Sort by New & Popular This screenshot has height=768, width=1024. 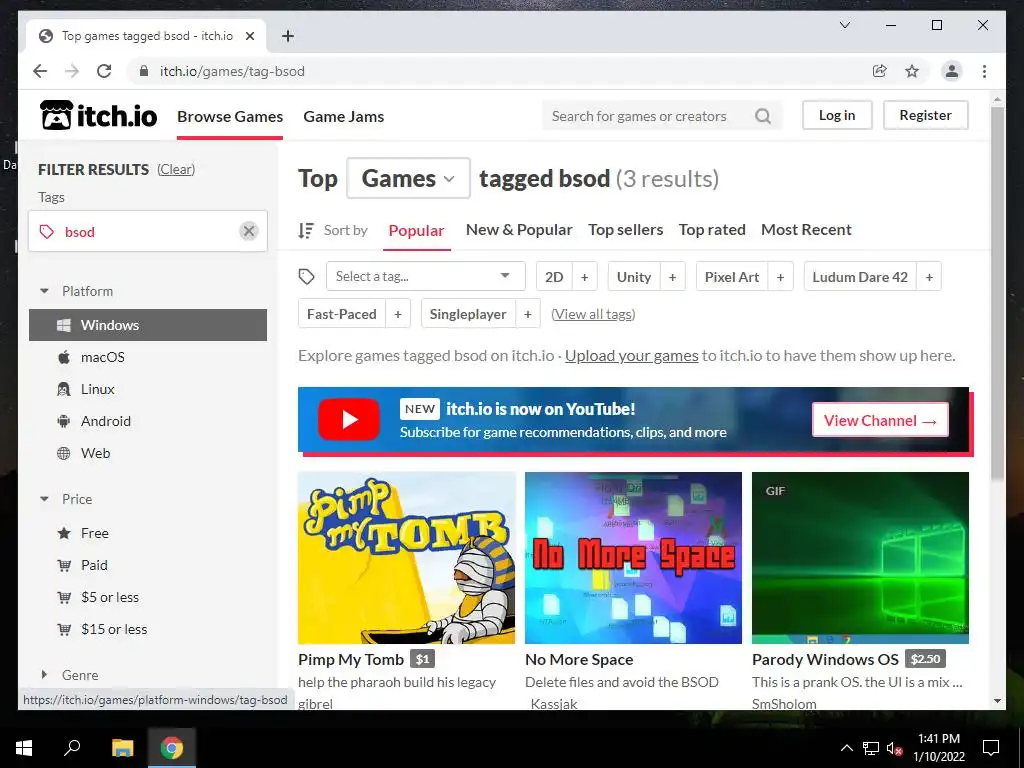[519, 230]
